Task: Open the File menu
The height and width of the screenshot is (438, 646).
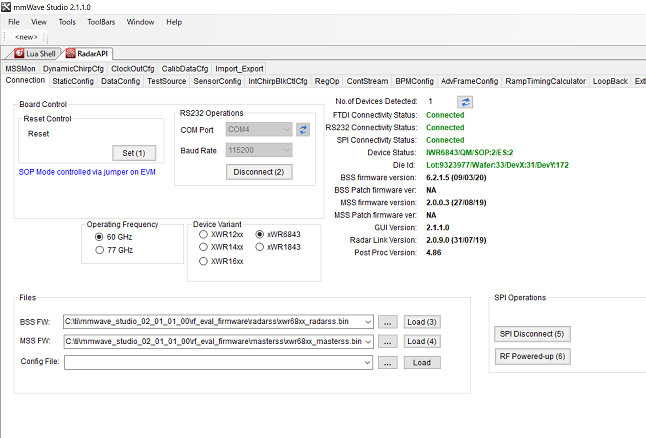Action: pyautogui.click(x=14, y=22)
